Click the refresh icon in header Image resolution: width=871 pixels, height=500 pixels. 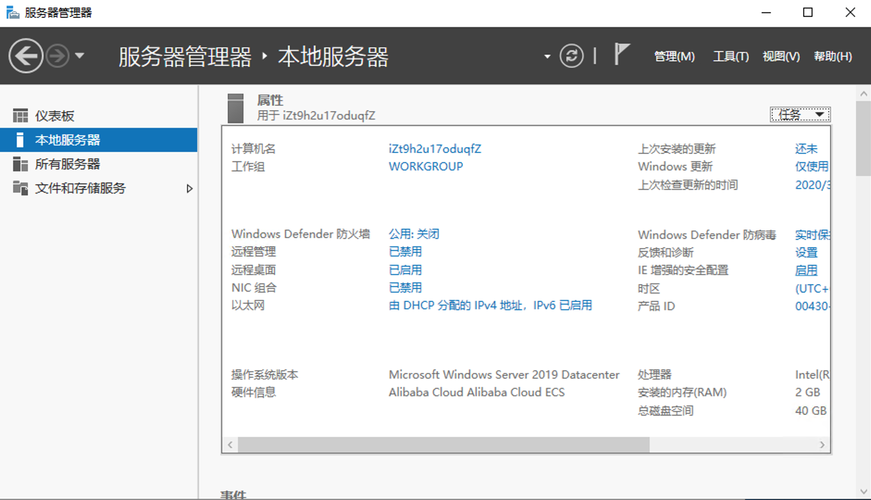point(571,56)
